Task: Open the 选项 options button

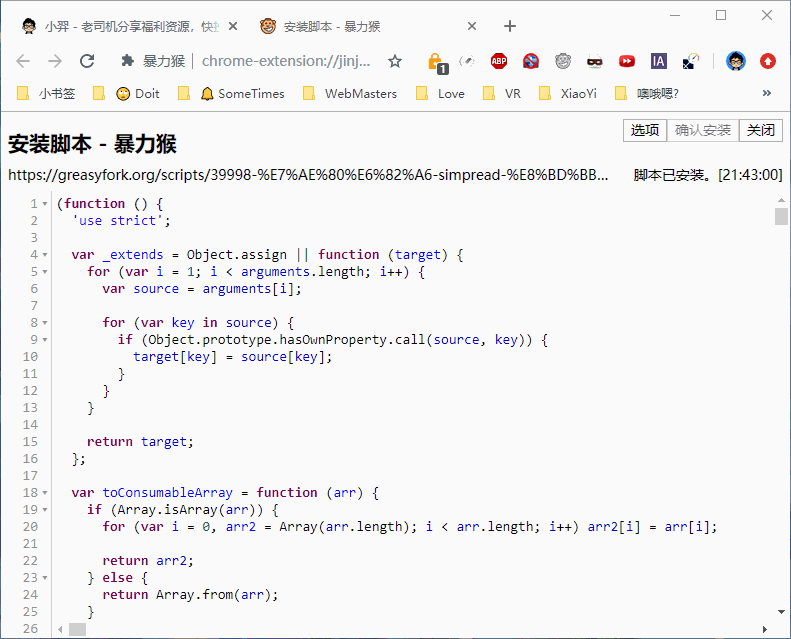Action: pos(645,130)
